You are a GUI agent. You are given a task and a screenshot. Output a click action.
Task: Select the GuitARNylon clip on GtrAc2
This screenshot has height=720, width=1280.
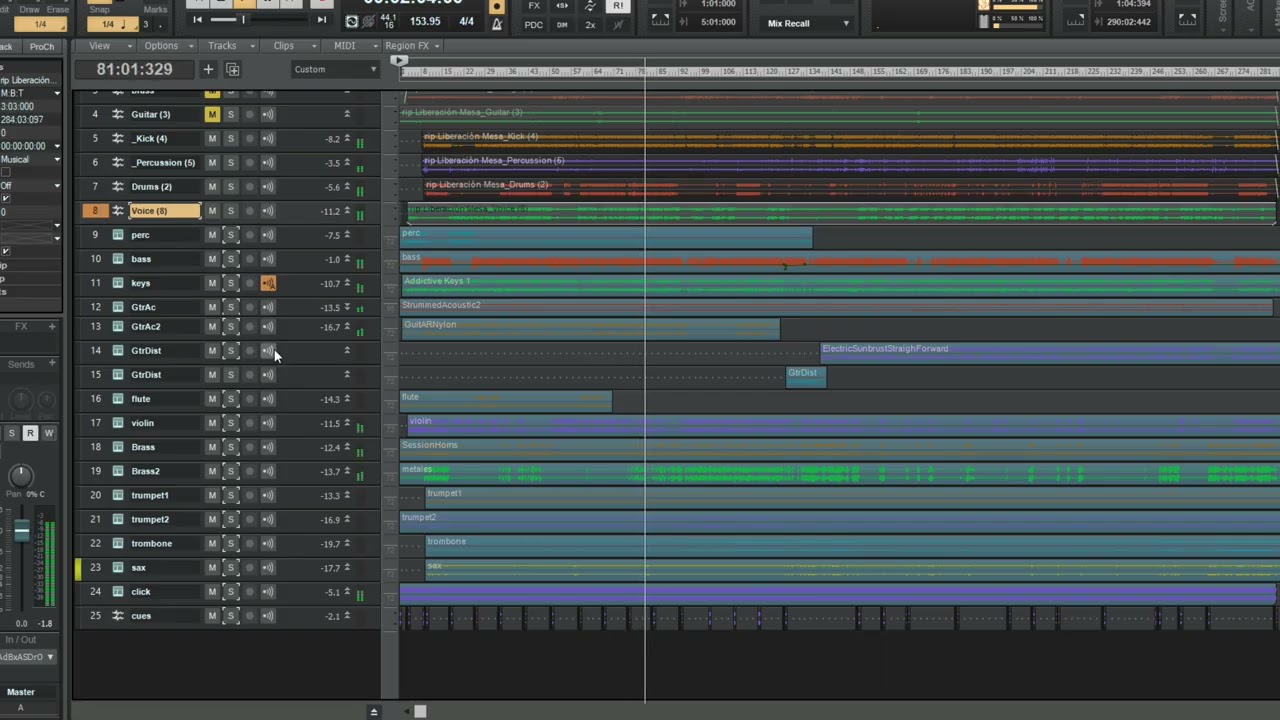click(590, 328)
